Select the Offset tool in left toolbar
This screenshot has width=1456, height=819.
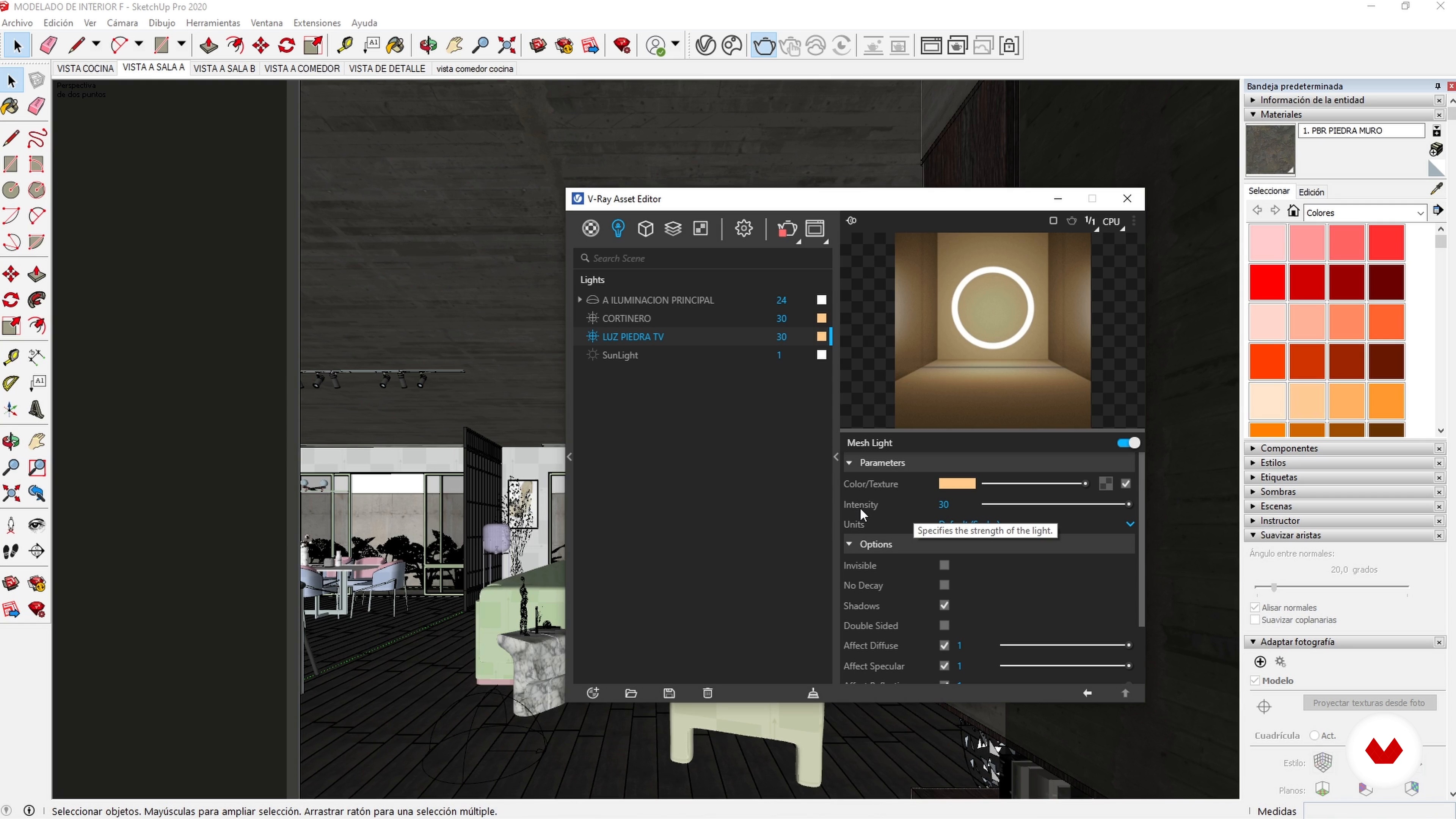[37, 326]
